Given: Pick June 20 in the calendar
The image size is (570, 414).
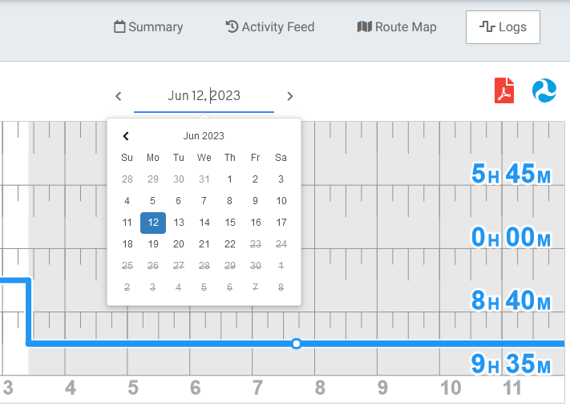Looking at the screenshot, I should [178, 244].
